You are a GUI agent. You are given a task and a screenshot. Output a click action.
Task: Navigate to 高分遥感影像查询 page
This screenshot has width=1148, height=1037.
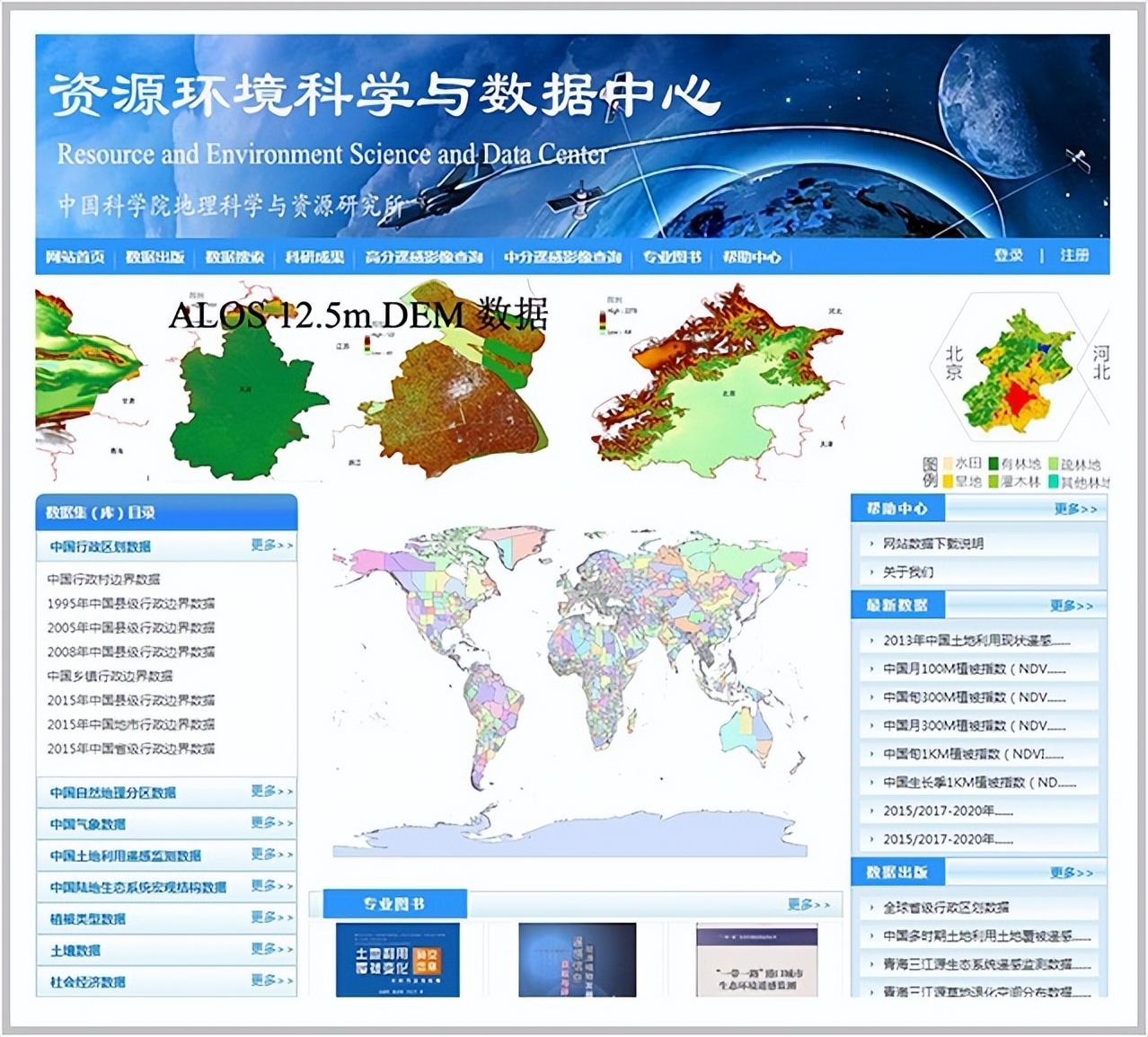[x=425, y=255]
